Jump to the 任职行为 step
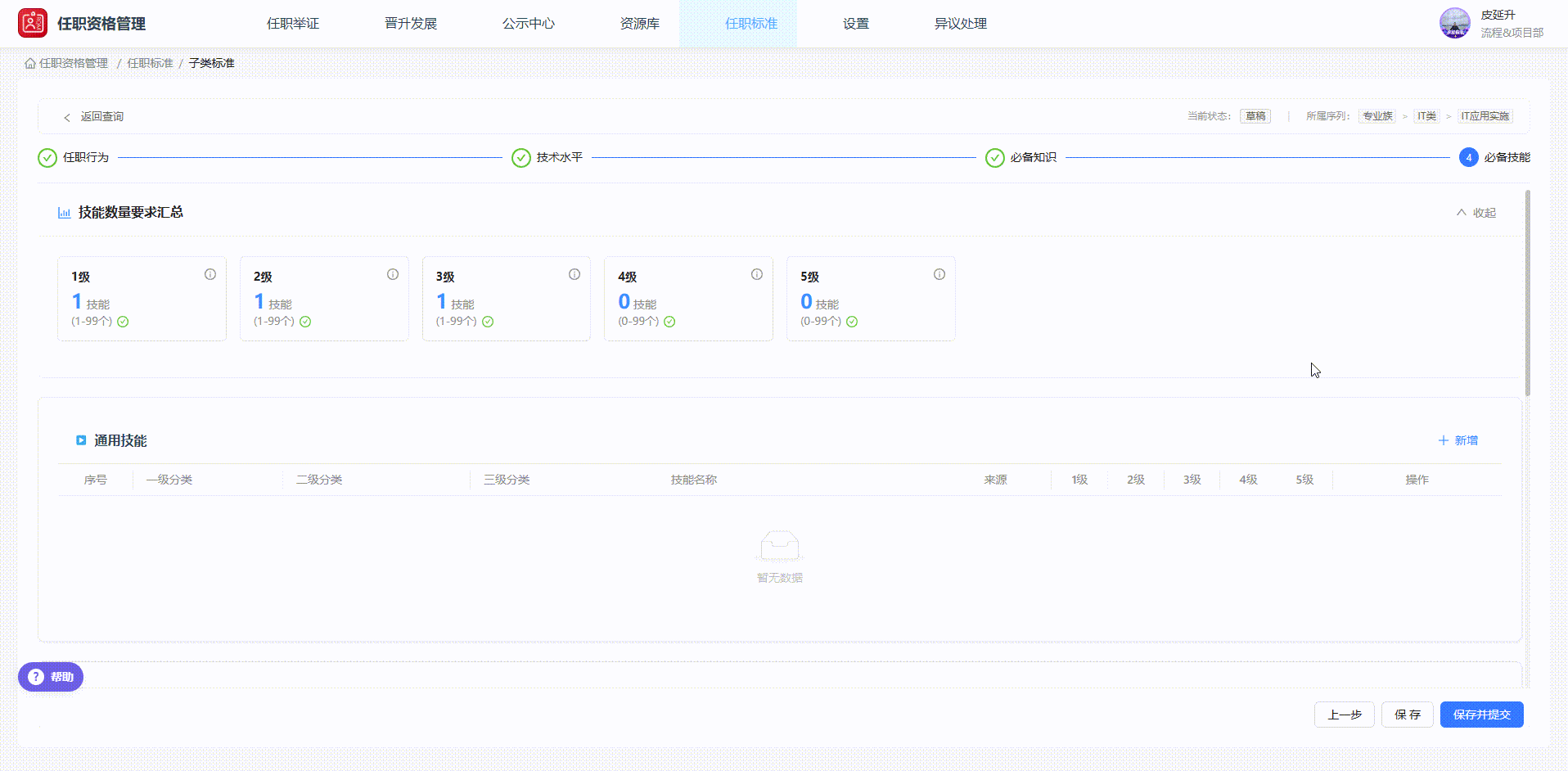The height and width of the screenshot is (771, 1568). click(74, 157)
